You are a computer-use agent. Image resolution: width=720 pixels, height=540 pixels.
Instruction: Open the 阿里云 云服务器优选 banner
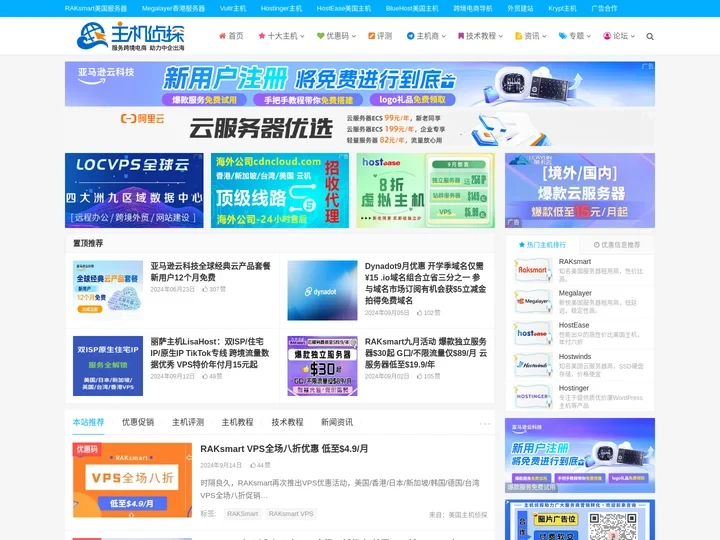[360, 128]
